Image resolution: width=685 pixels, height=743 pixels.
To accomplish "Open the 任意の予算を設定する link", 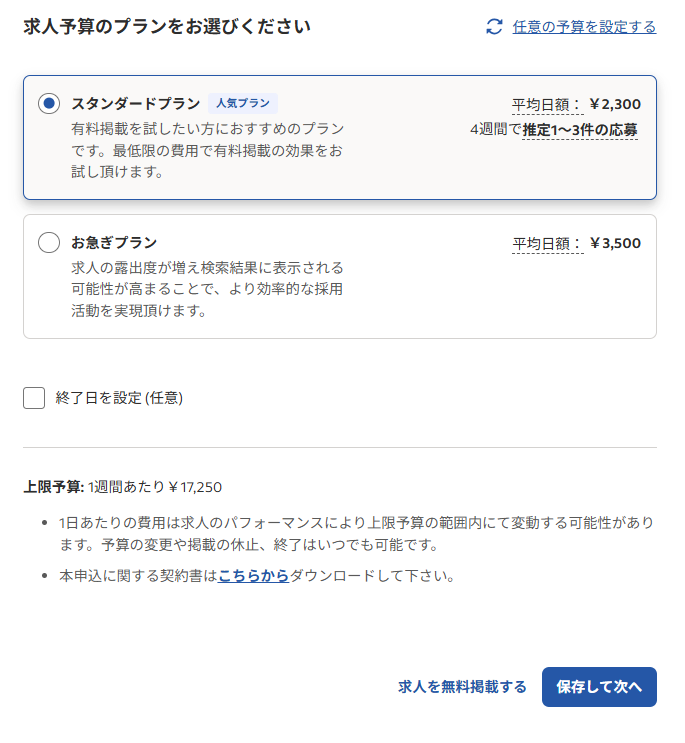I will [584, 27].
